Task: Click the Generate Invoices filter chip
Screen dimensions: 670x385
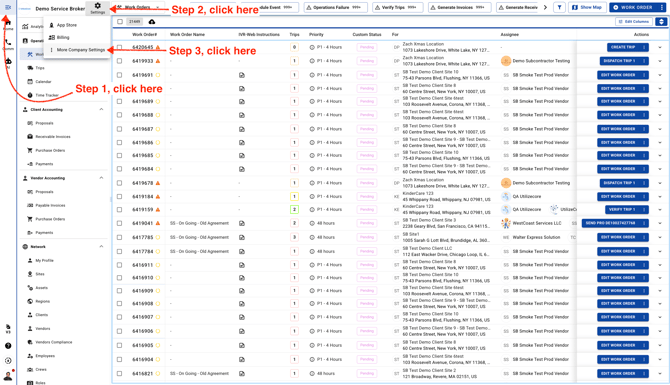Action: click(x=459, y=7)
